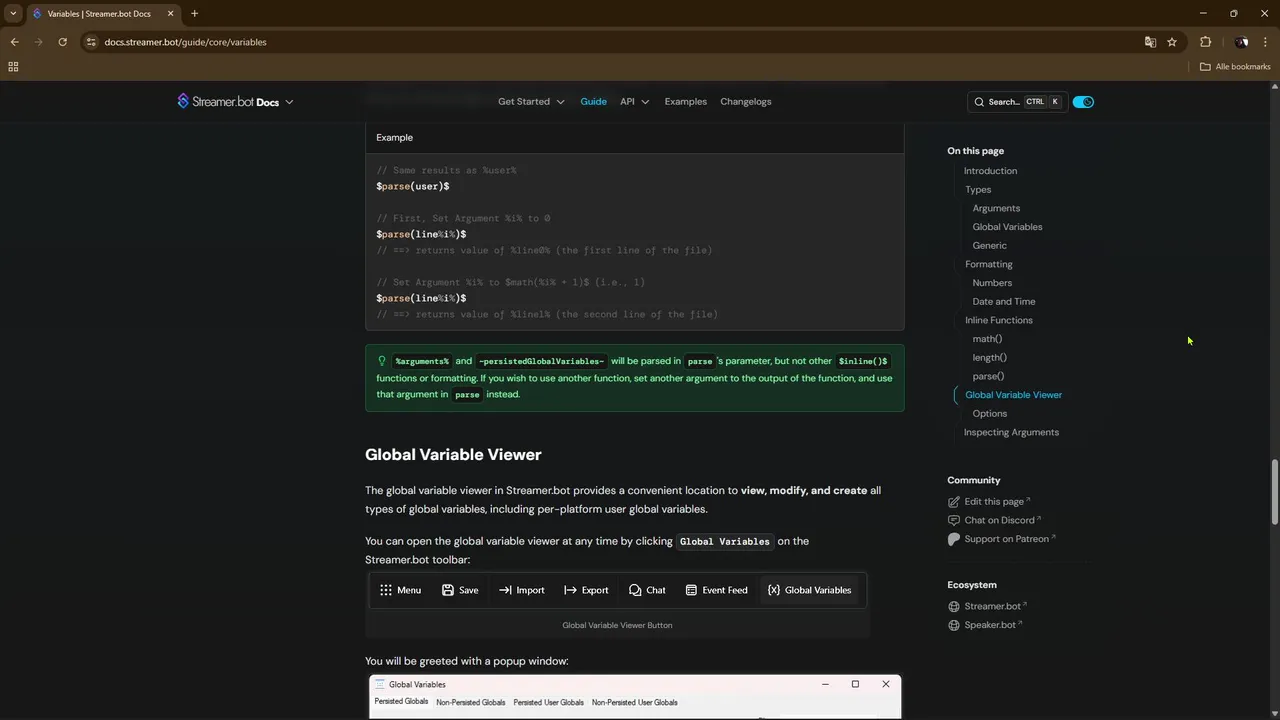The width and height of the screenshot is (1280, 720).
Task: Jump to Inspecting Arguments section
Action: [1011, 432]
